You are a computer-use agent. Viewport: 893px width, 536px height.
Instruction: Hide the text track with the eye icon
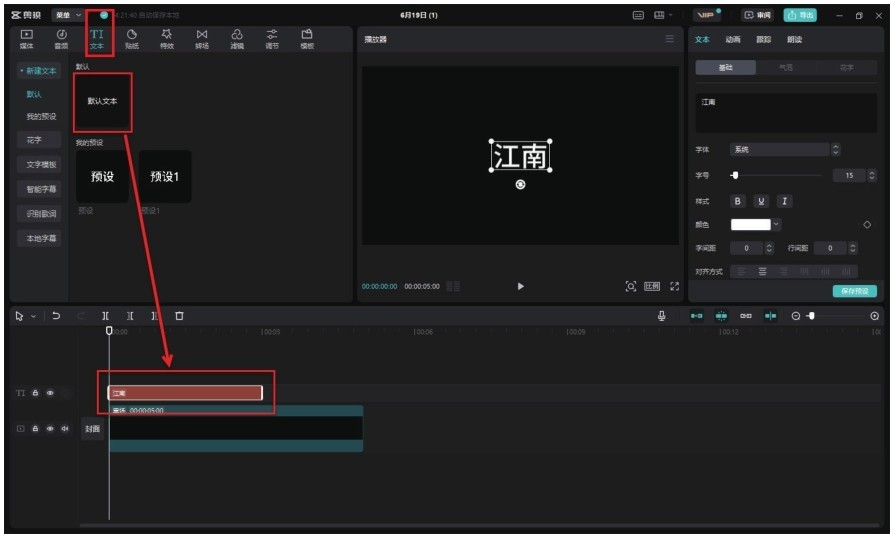pyautogui.click(x=50, y=392)
